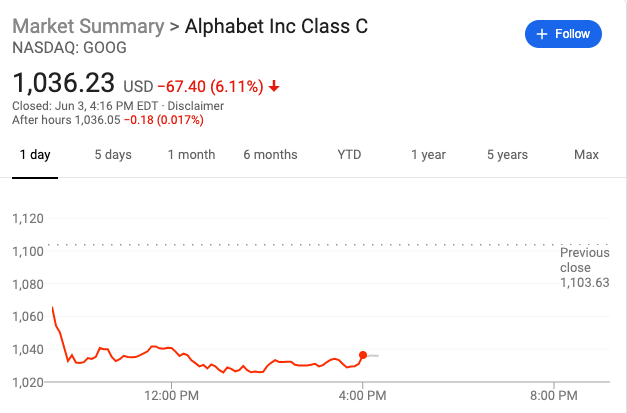Select the YTD range tab
Image resolution: width=627 pixels, height=413 pixels.
pyautogui.click(x=349, y=155)
